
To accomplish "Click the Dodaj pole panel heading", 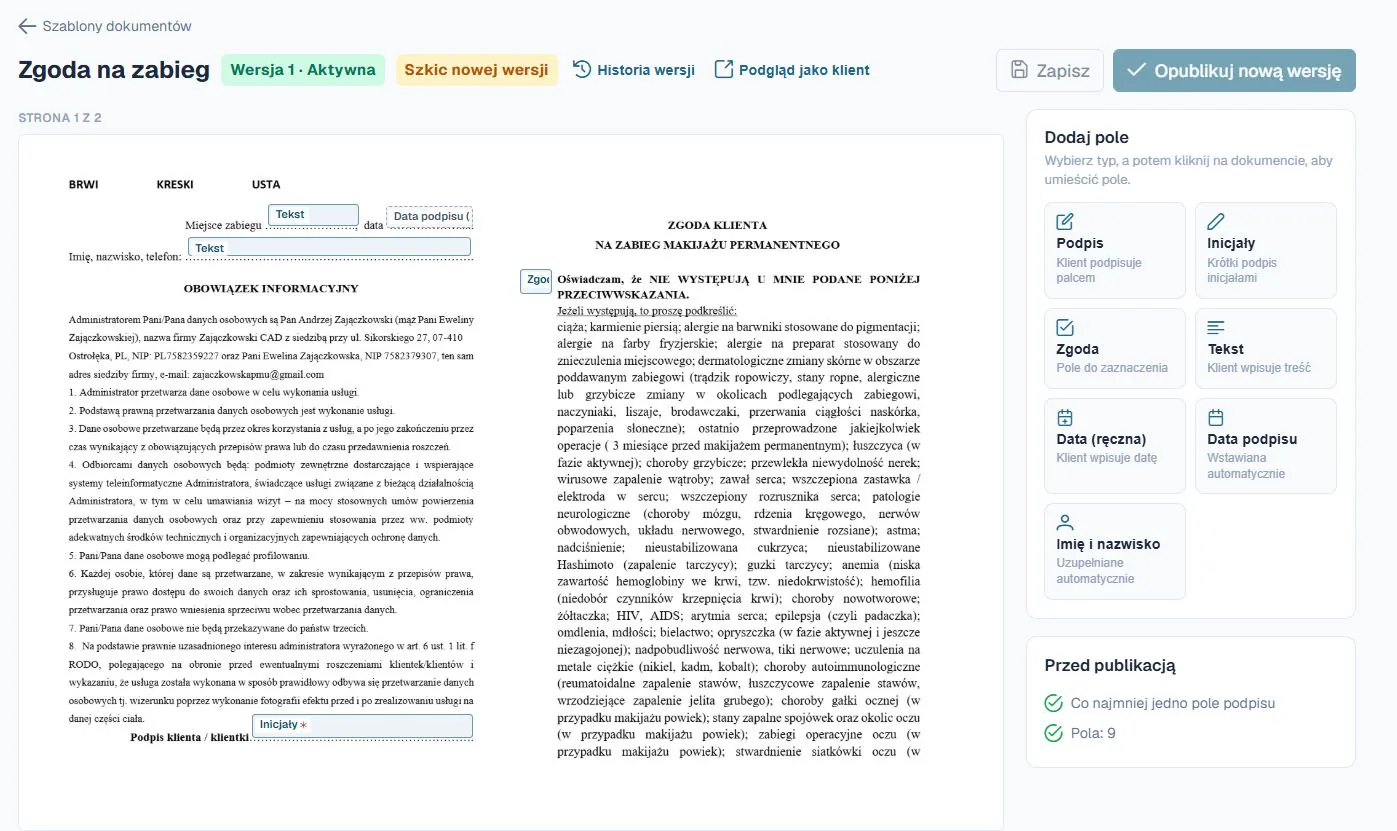I will tap(1087, 137).
